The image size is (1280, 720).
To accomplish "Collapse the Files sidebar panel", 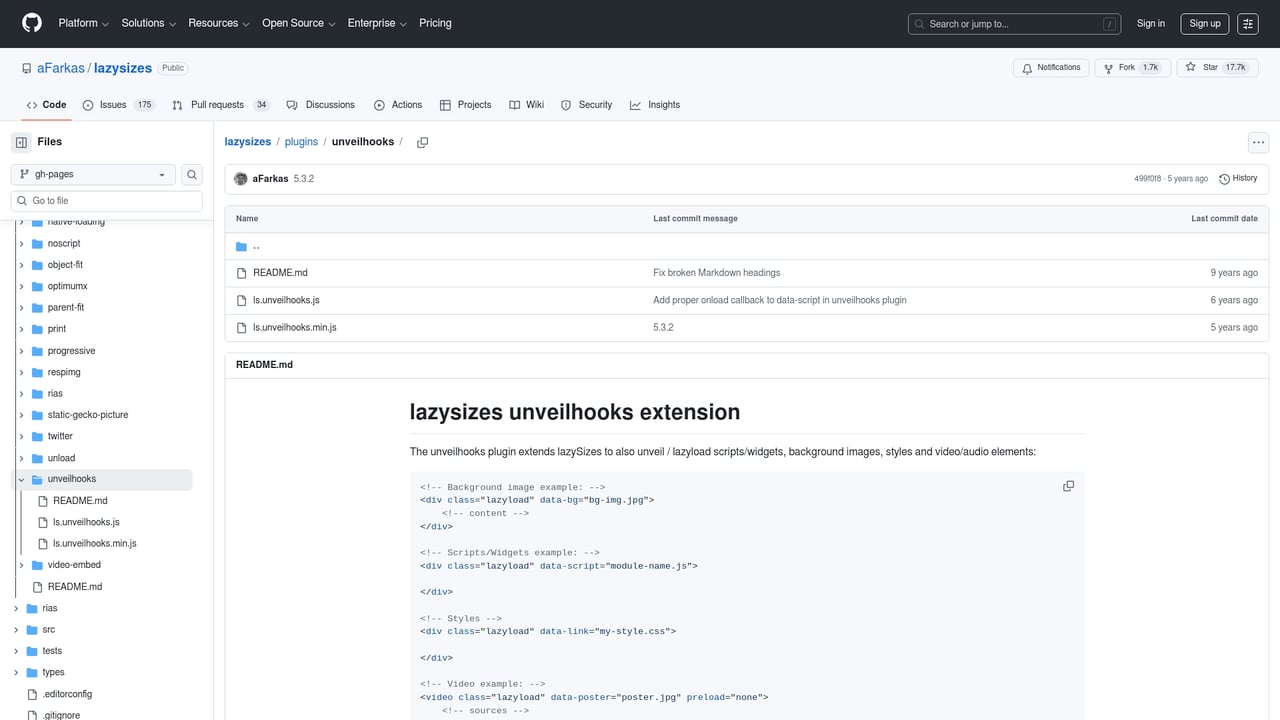I will coord(21,142).
